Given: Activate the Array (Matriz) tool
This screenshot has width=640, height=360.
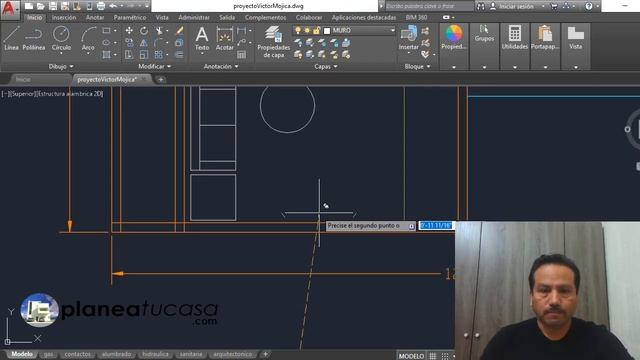Looking at the screenshot, I should click(x=159, y=54).
